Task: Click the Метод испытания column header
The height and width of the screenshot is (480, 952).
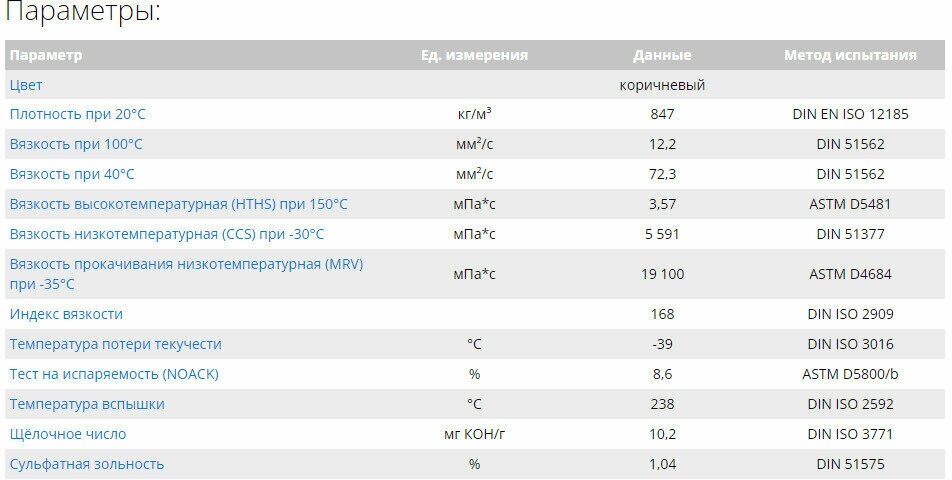Action: [850, 55]
